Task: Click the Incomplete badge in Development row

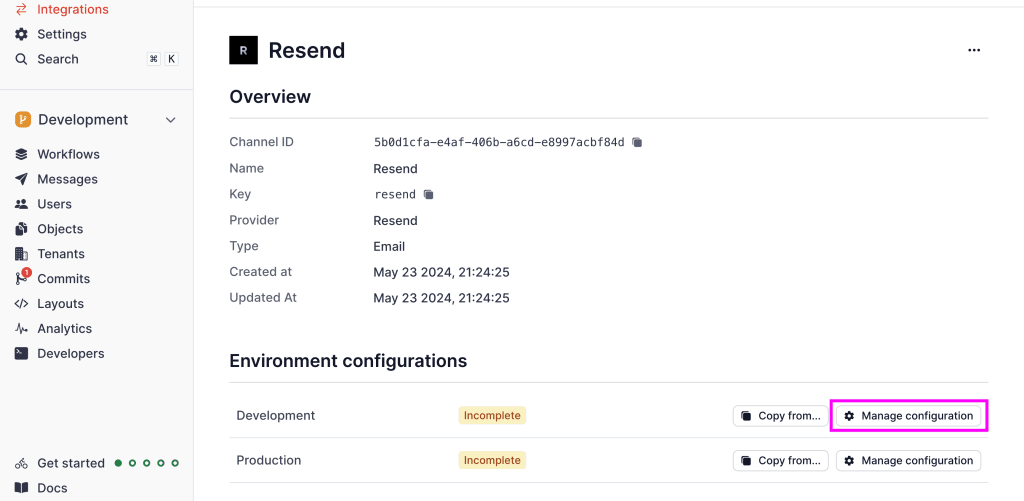Action: tap(492, 415)
